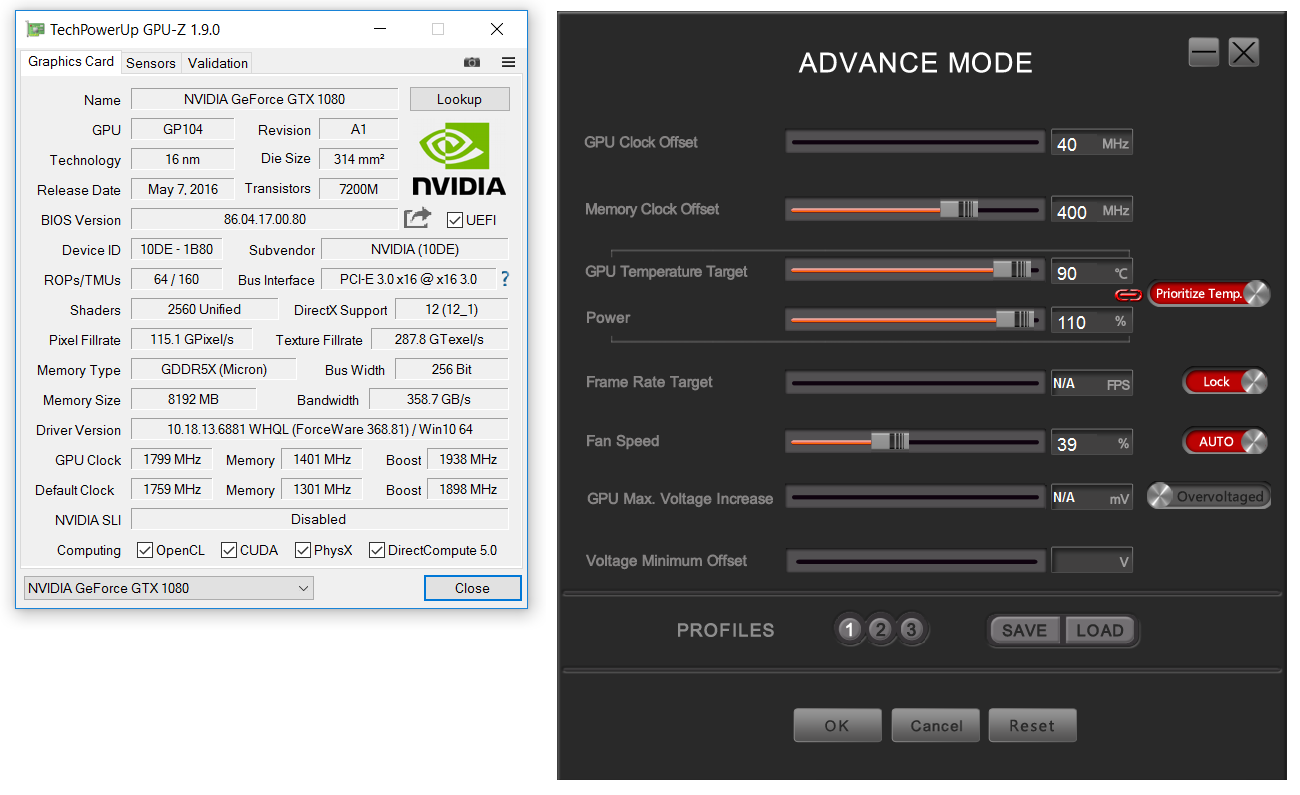Click the red link icon near Power
This screenshot has width=1300, height=795.
point(1128,294)
